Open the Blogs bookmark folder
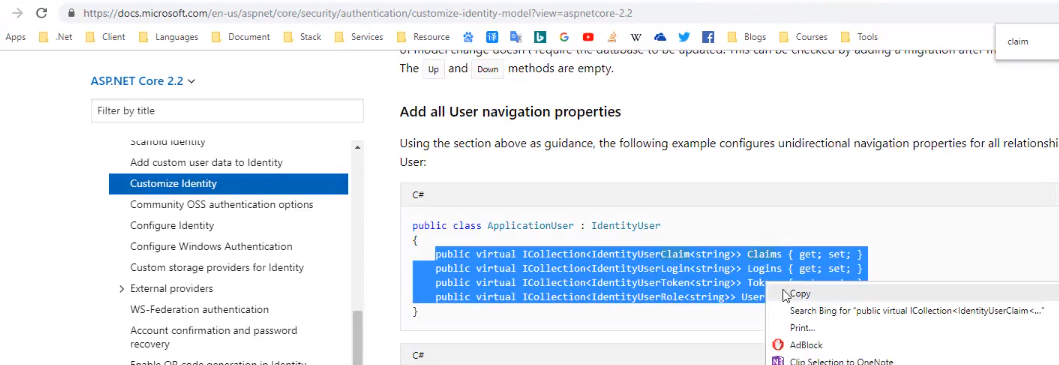This screenshot has width=1059, height=365. [746, 37]
